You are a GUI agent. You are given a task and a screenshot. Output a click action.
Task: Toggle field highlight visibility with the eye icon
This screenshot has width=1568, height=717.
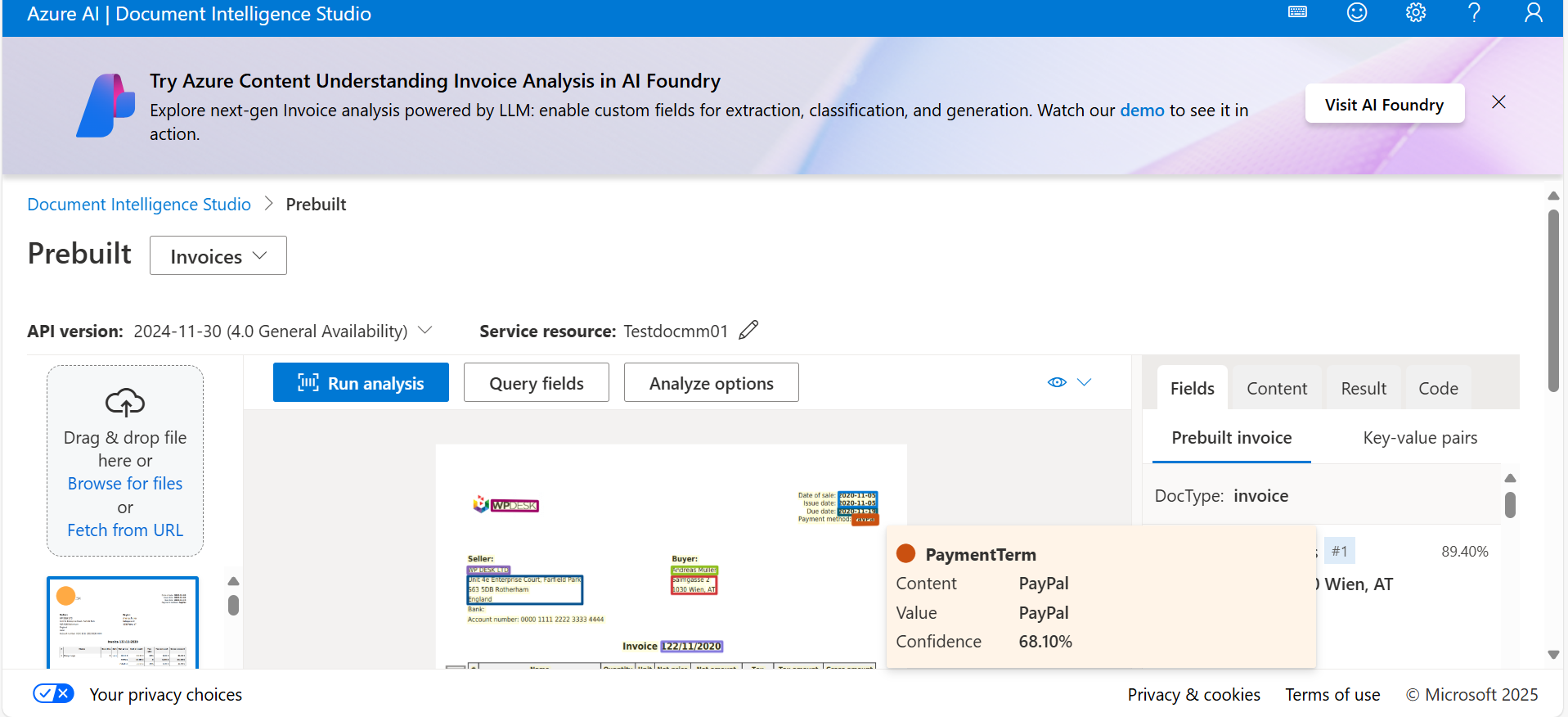[x=1056, y=381]
